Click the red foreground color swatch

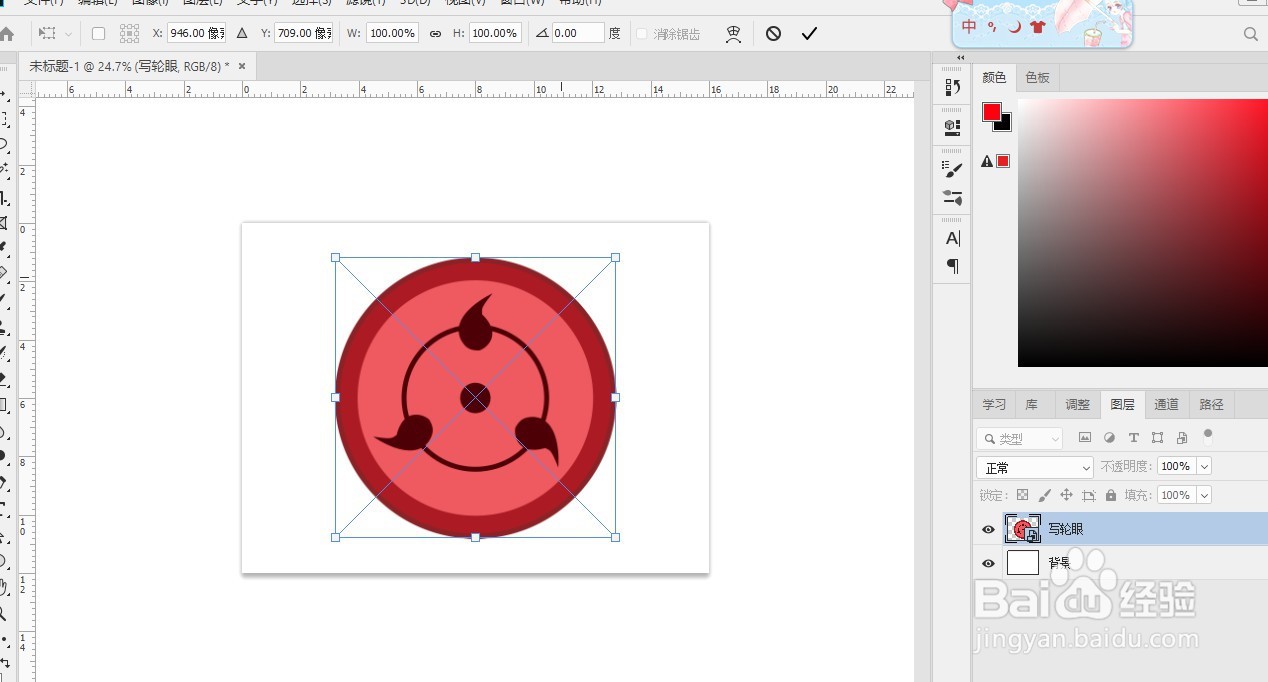(991, 112)
